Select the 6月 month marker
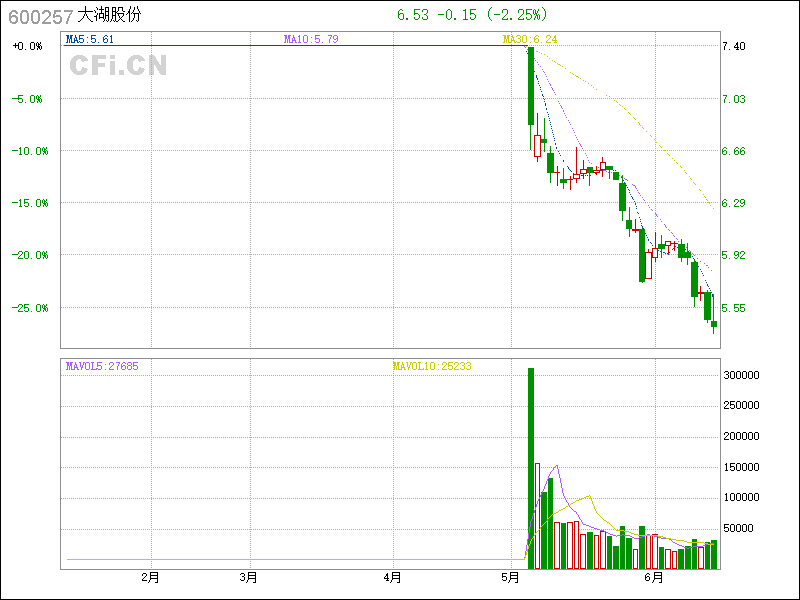 coord(653,577)
